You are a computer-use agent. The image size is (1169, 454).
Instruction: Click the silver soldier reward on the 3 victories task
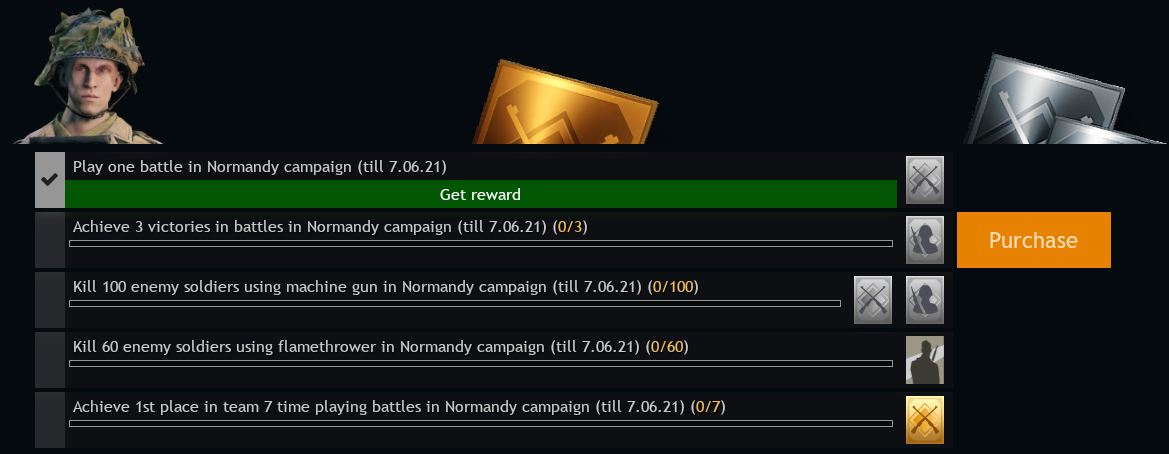click(x=924, y=240)
